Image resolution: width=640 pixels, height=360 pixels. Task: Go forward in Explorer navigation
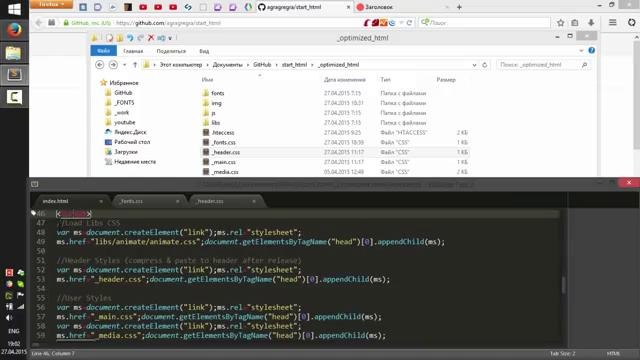[x=113, y=65]
